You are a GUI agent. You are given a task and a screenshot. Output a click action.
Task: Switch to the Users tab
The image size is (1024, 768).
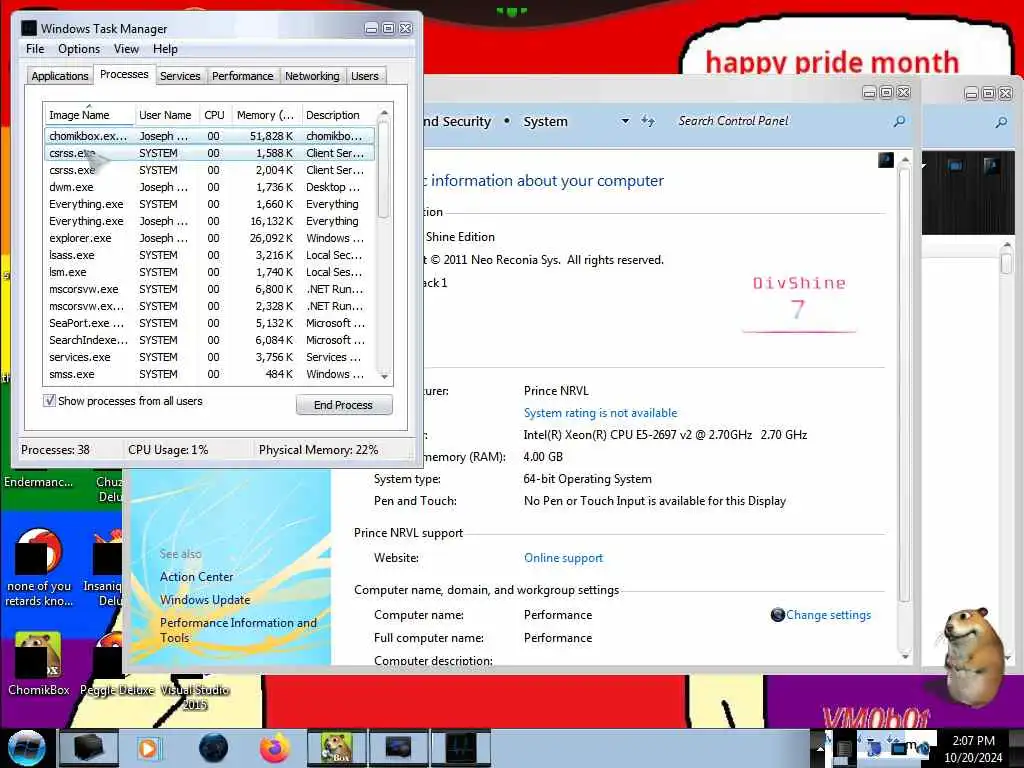coord(364,76)
